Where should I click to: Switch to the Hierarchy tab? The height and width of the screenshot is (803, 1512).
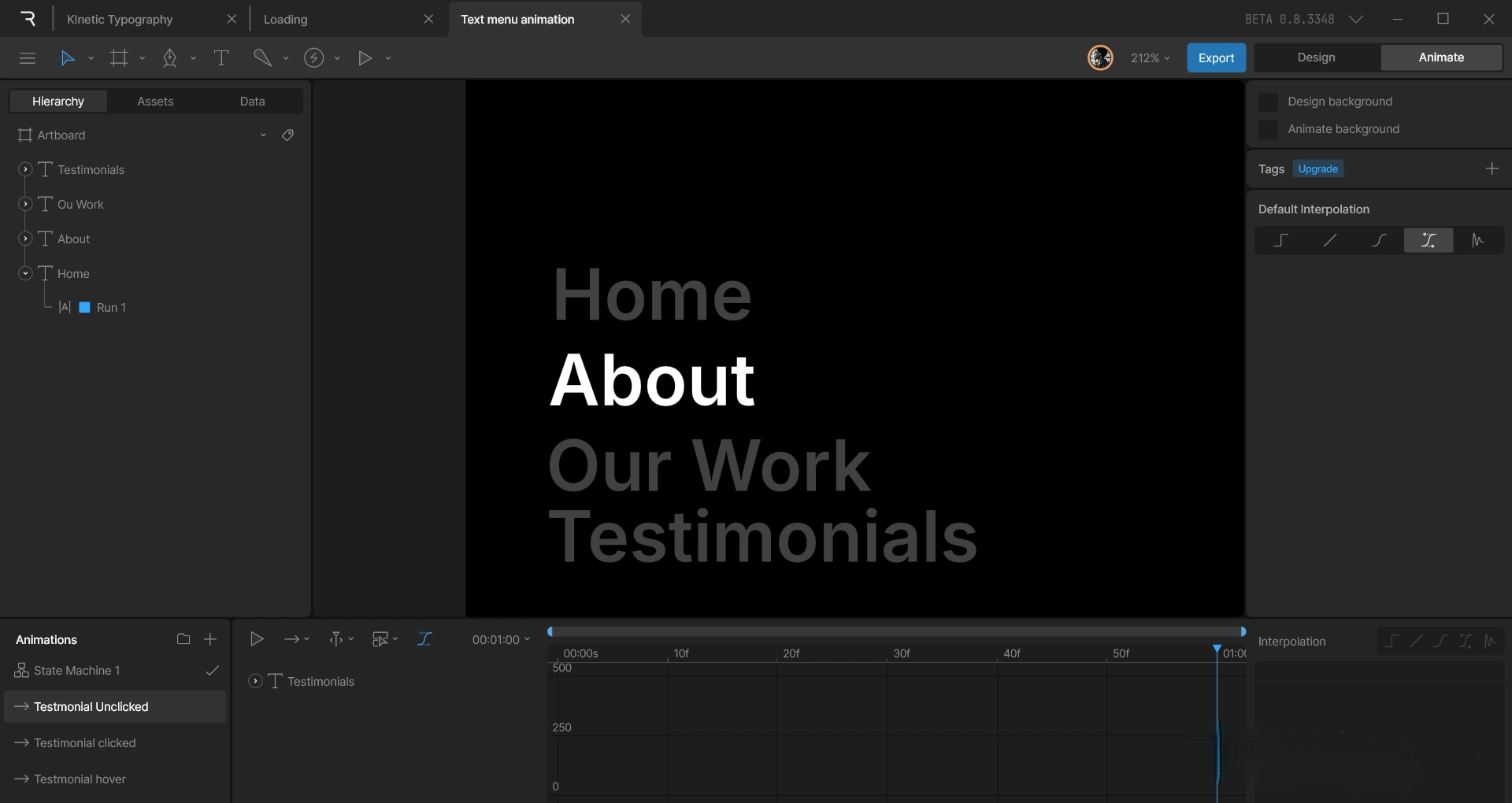point(58,101)
